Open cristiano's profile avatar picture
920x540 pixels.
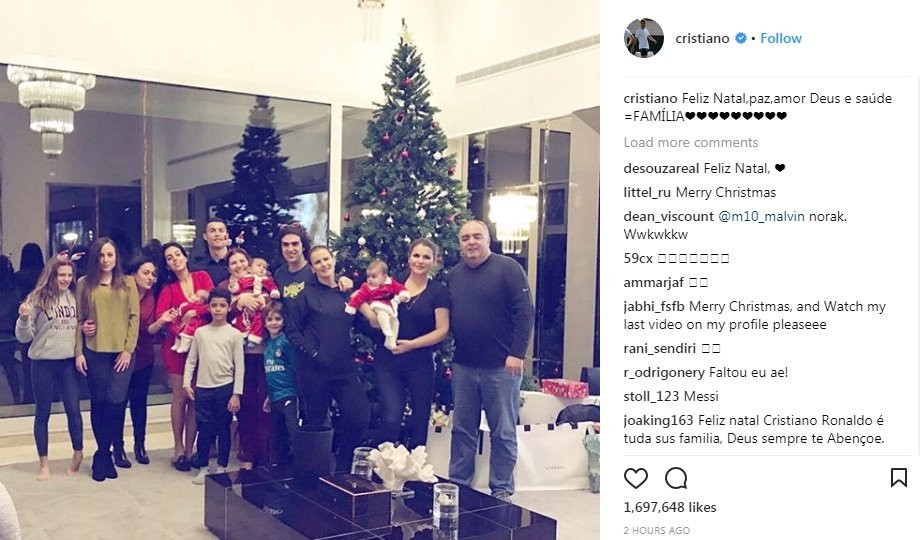tap(644, 38)
